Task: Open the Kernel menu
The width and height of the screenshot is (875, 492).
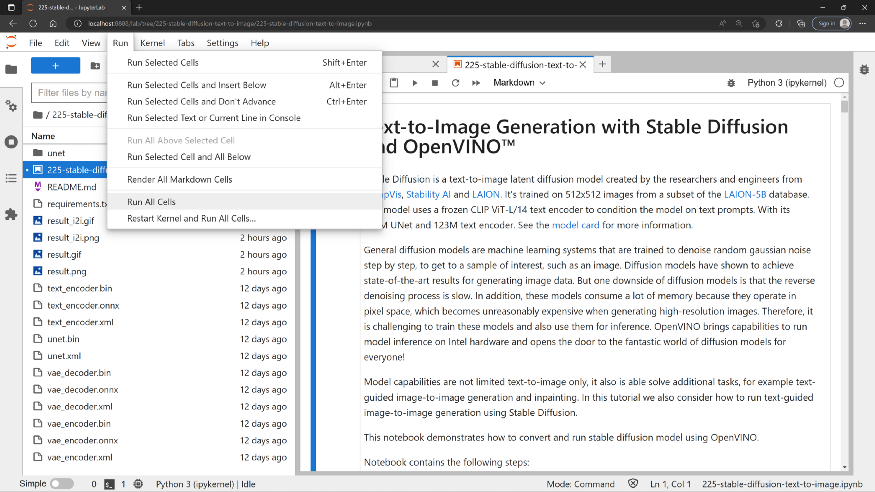Action: tap(152, 43)
